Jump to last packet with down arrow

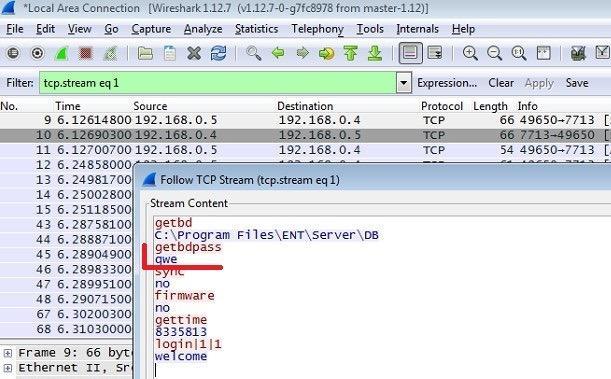point(374,53)
